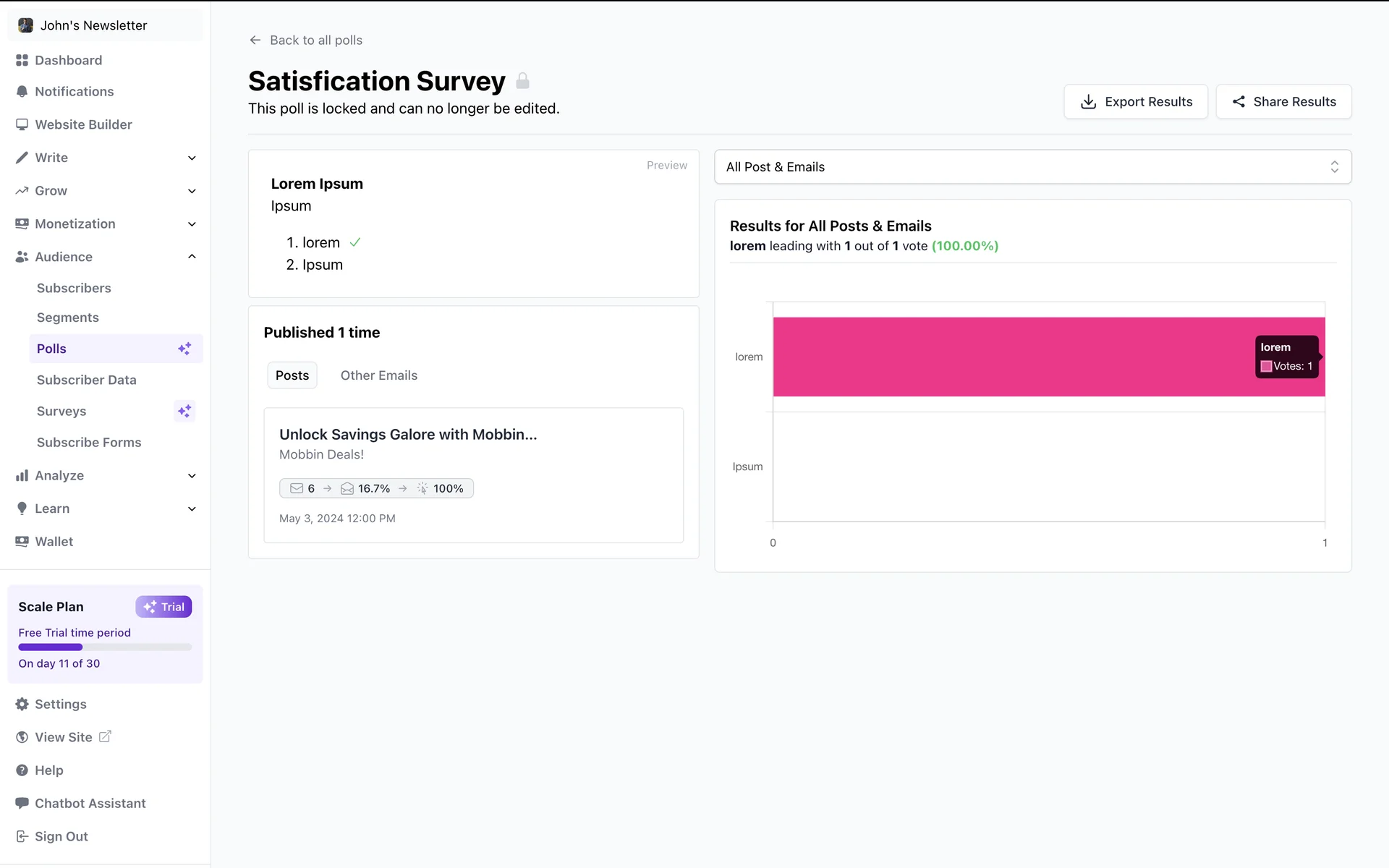Switch to the Other Emails tab
This screenshot has width=1389, height=868.
[378, 375]
